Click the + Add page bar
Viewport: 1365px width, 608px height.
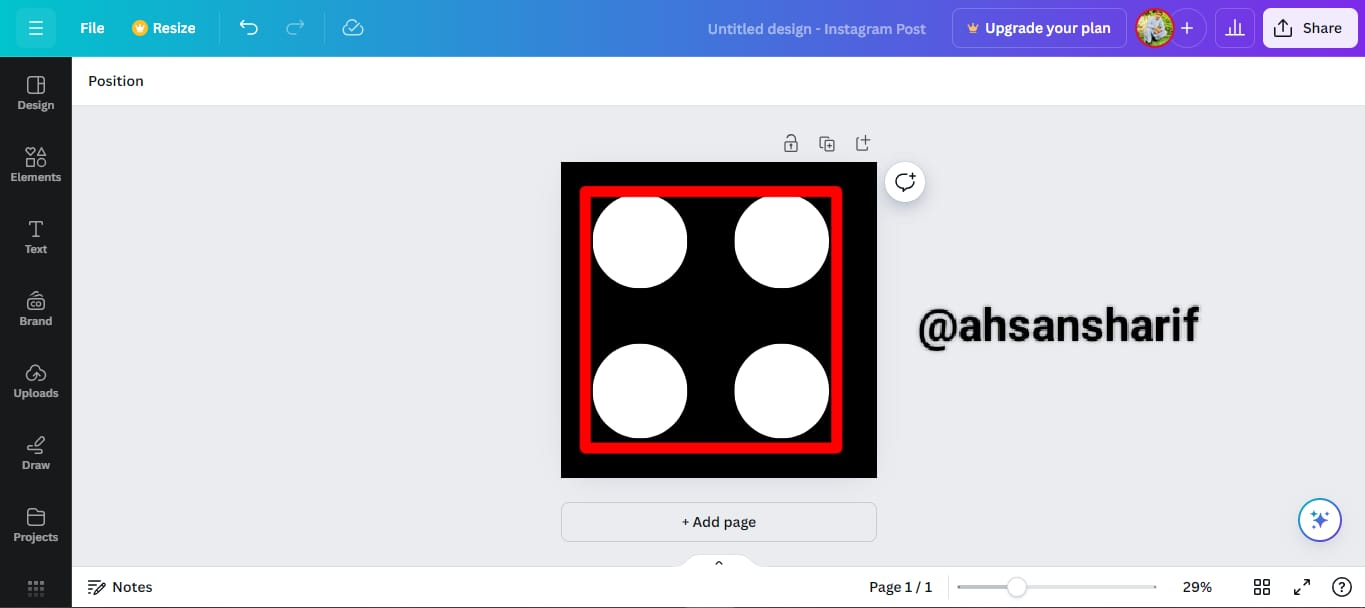pos(719,522)
